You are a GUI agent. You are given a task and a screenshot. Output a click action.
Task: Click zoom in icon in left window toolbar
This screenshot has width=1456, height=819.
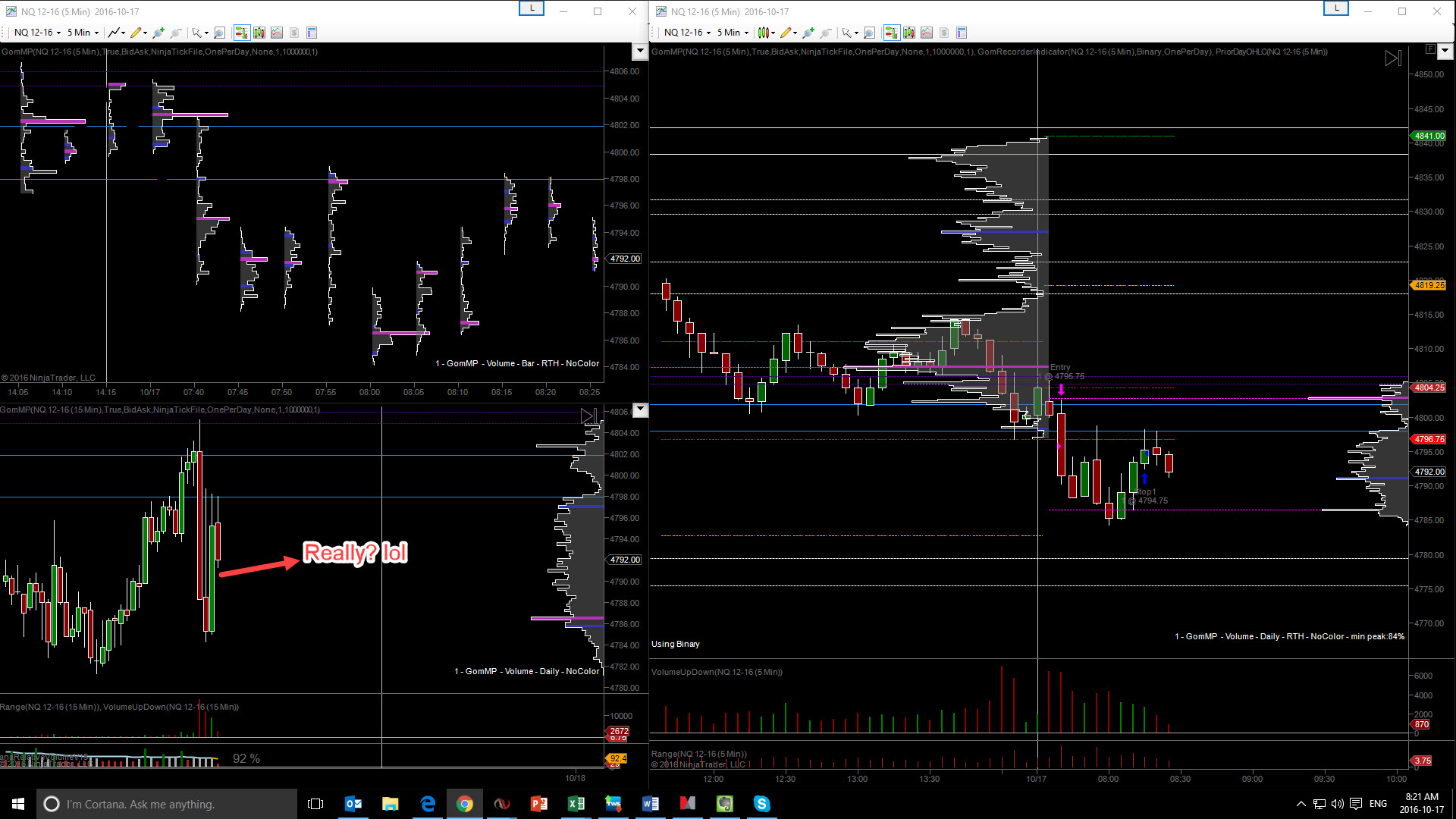[x=158, y=33]
